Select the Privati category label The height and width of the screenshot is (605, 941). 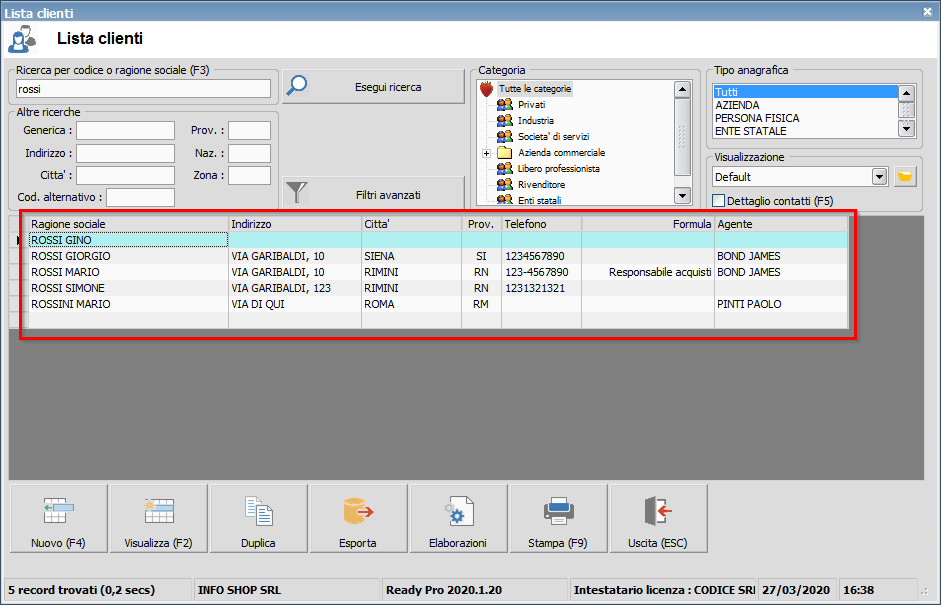point(532,104)
